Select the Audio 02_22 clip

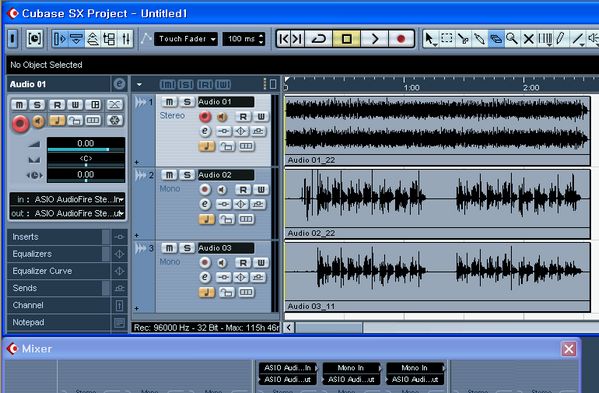point(437,204)
